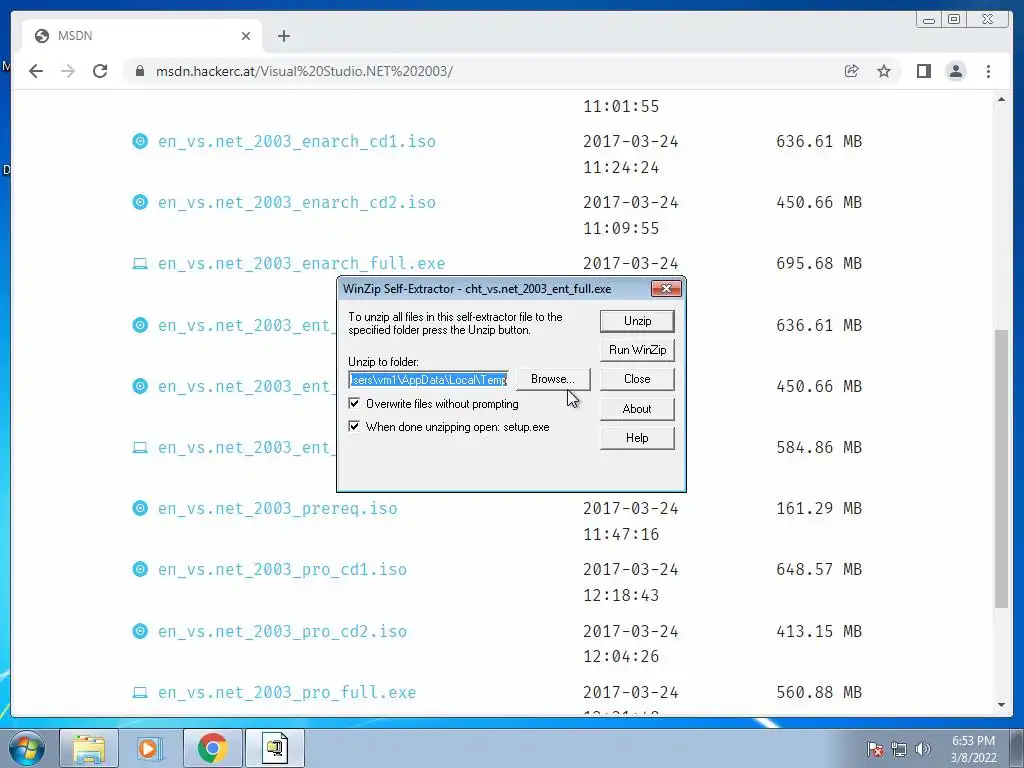Open en_vs.net_2003_pro_cd1.iso link
1024x768 pixels.
[x=282, y=569]
